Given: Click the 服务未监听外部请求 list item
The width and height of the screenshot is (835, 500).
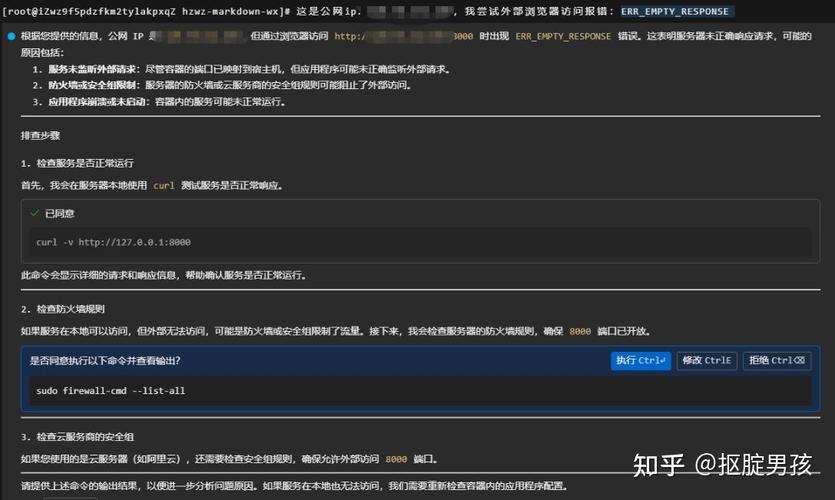Looking at the screenshot, I should [241, 70].
